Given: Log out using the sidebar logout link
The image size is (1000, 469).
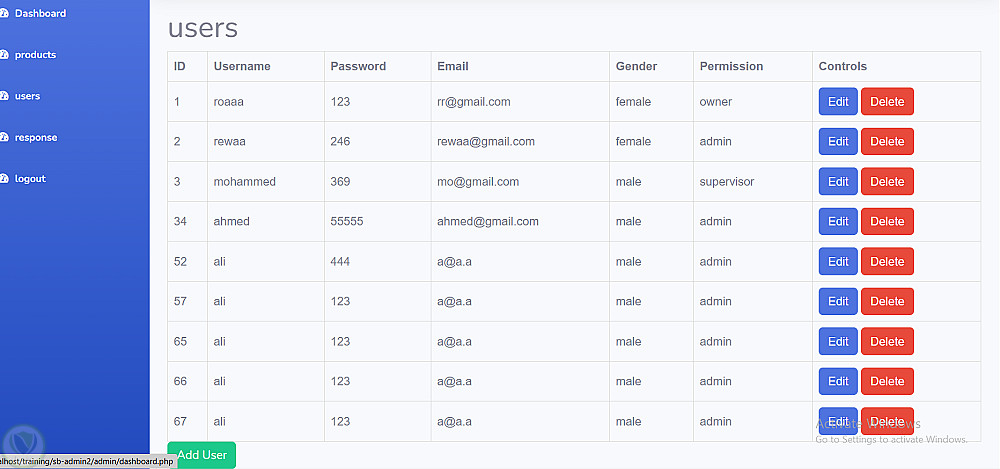Looking at the screenshot, I should pyautogui.click(x=30, y=179).
